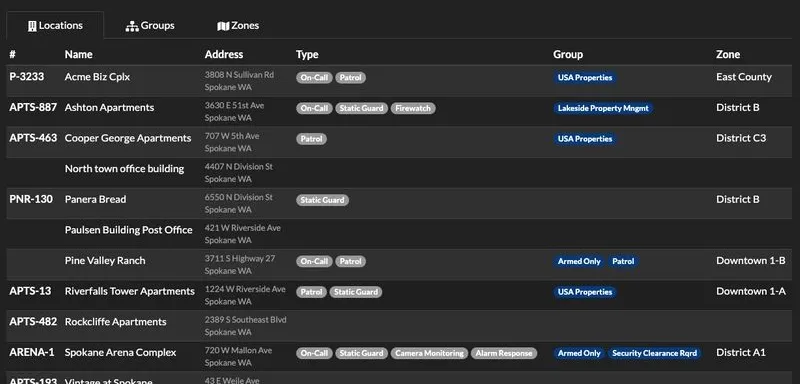Viewport: 800px width, 384px height.
Task: Click address 720 W Mallon Ave
Action: pos(238,350)
